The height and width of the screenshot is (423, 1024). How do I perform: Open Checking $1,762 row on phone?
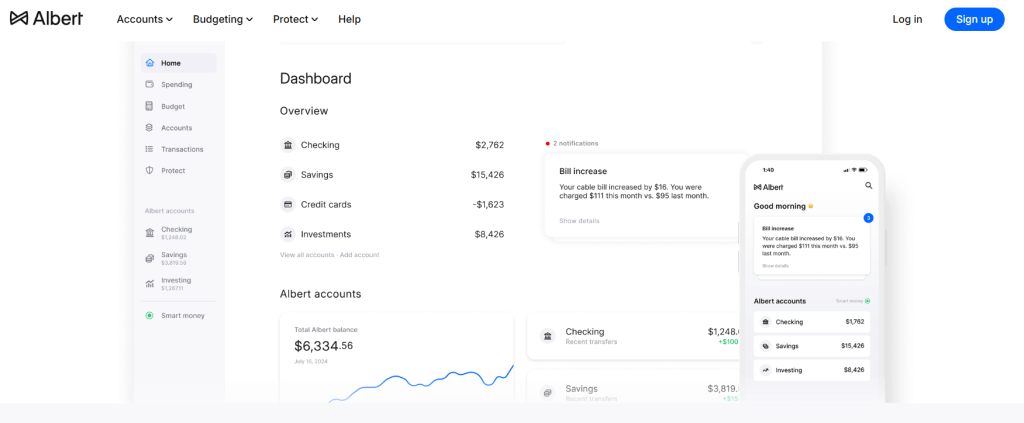[812, 322]
